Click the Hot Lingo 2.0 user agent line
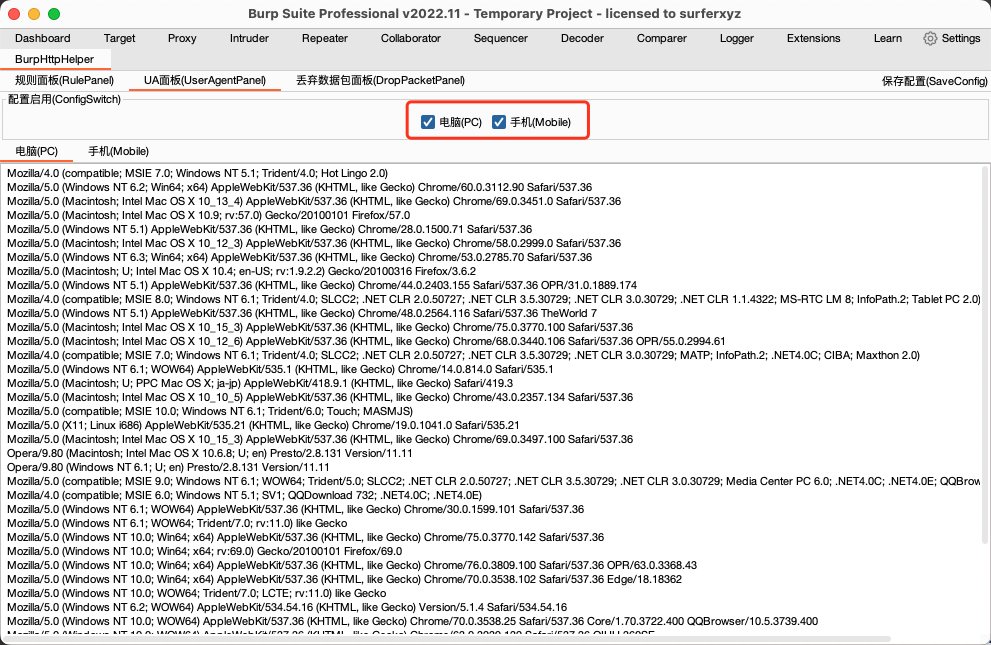991x645 pixels. coord(197,173)
